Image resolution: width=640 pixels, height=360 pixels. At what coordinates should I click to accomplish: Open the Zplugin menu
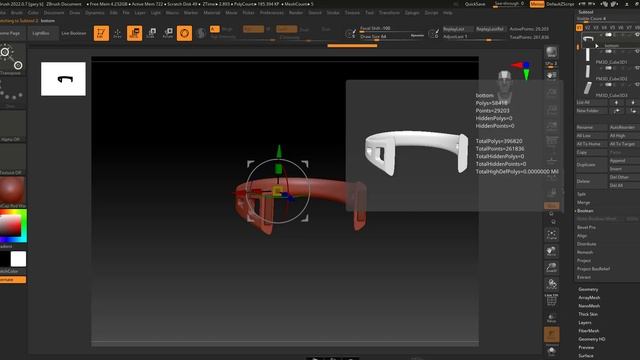(412, 13)
